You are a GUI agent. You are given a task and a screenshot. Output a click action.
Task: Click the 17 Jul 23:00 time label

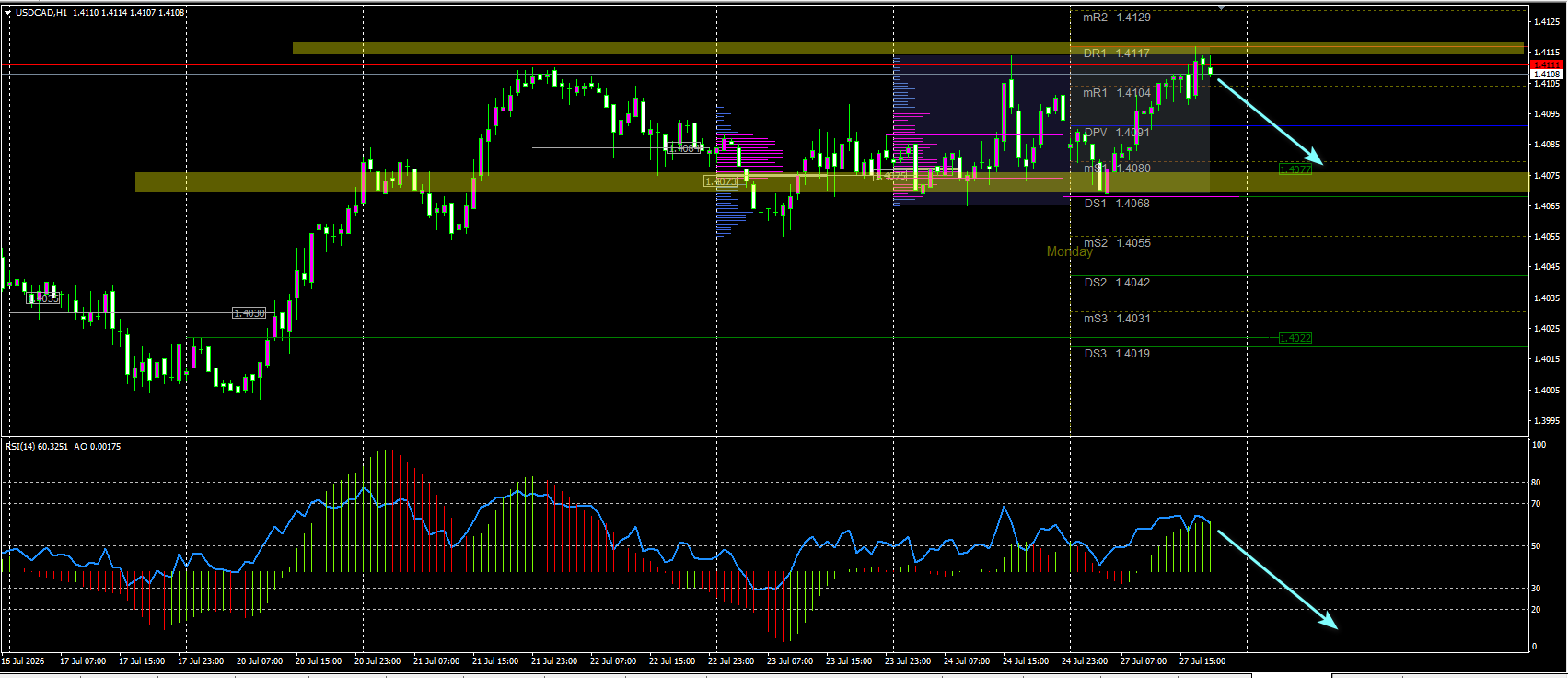(x=201, y=661)
